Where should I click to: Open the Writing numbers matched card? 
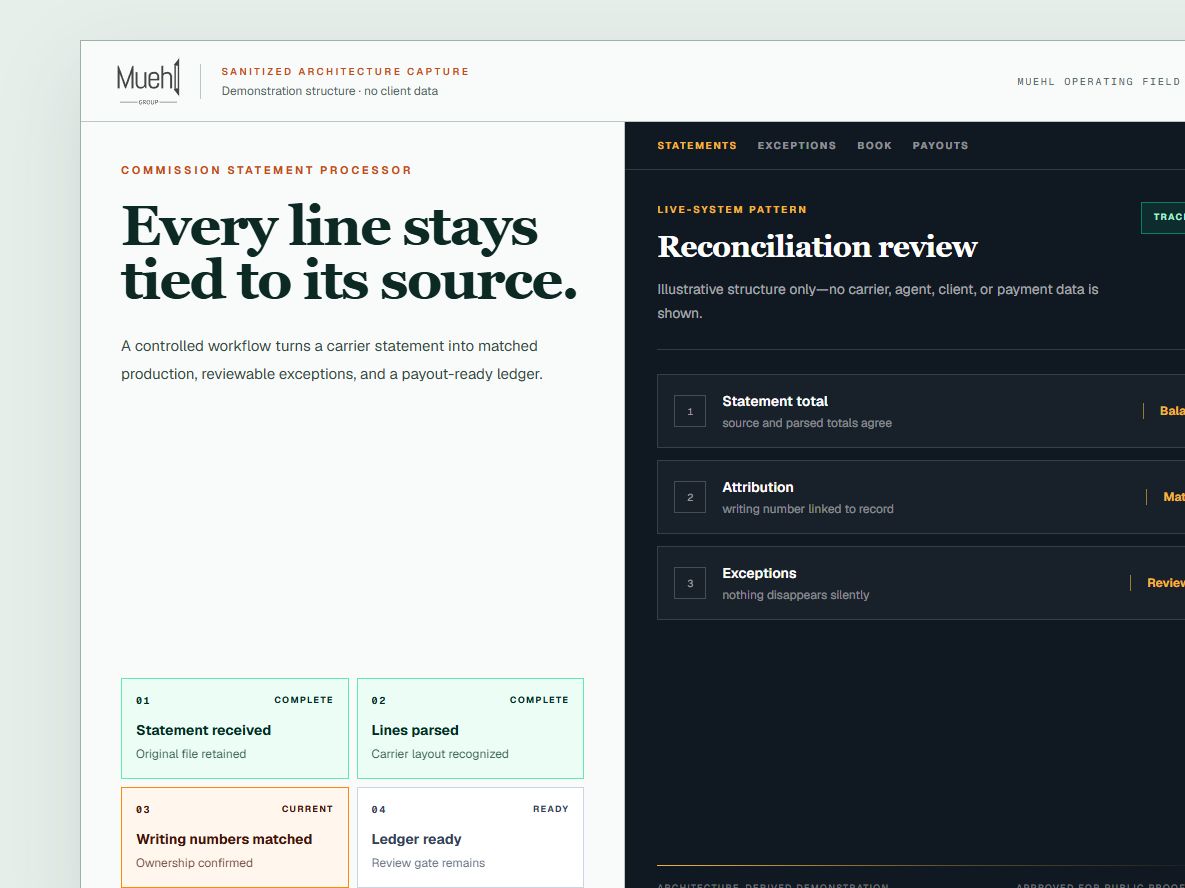(235, 837)
